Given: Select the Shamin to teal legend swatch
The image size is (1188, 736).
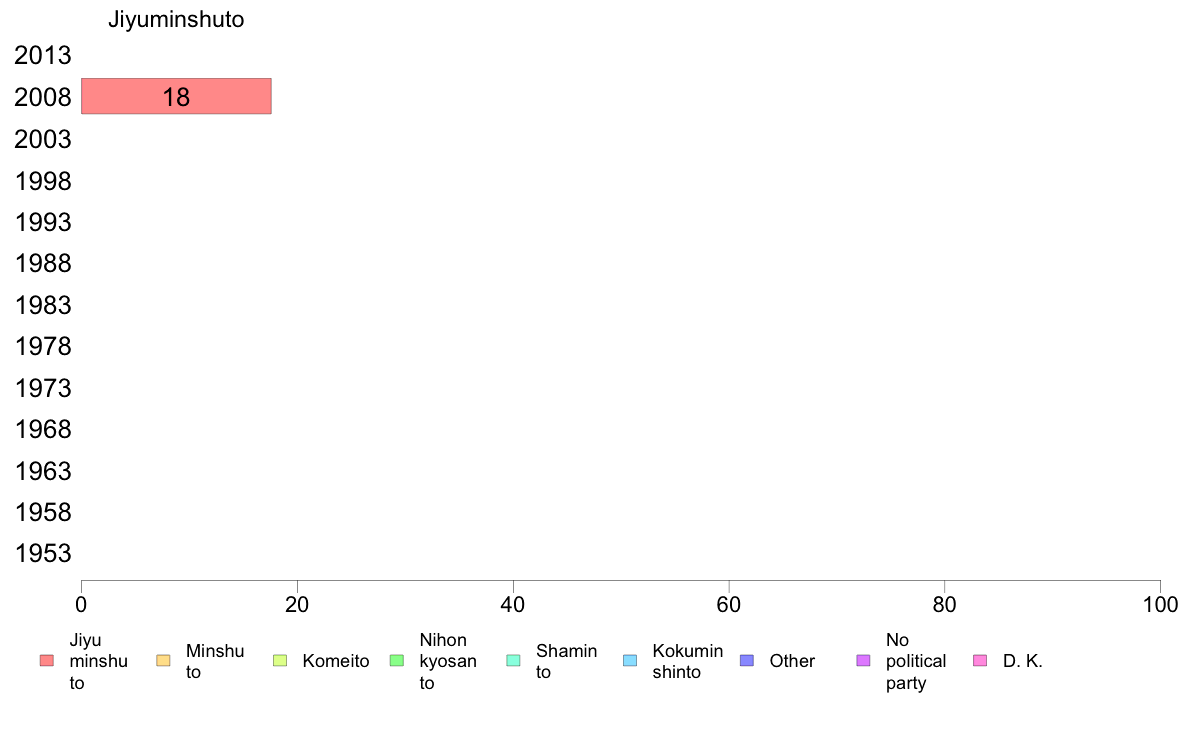Looking at the screenshot, I should (x=513, y=661).
